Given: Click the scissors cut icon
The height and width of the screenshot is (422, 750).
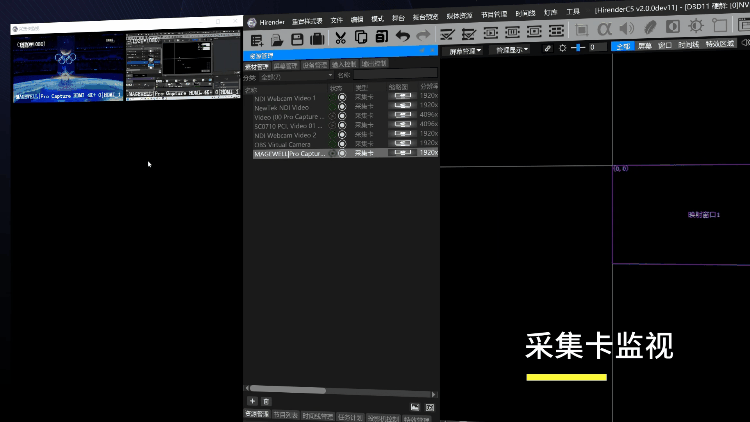Looking at the screenshot, I should [341, 38].
